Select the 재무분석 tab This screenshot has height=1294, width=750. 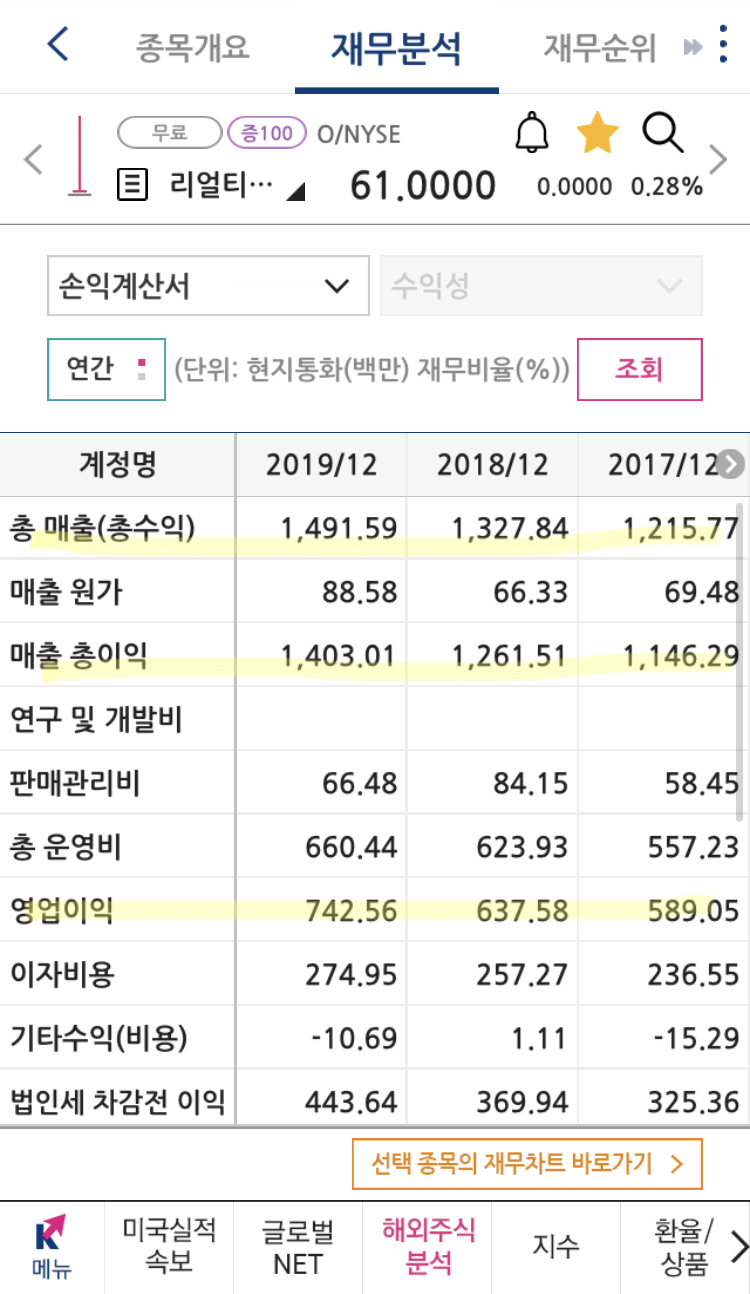(x=396, y=47)
